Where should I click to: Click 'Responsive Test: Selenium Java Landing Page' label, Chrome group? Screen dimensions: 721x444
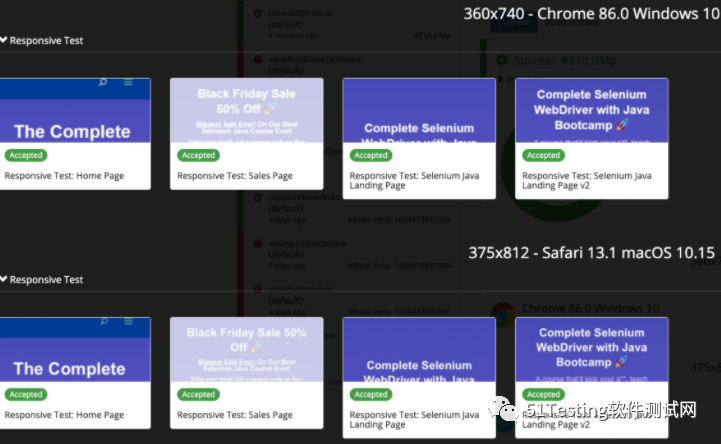[414, 181]
